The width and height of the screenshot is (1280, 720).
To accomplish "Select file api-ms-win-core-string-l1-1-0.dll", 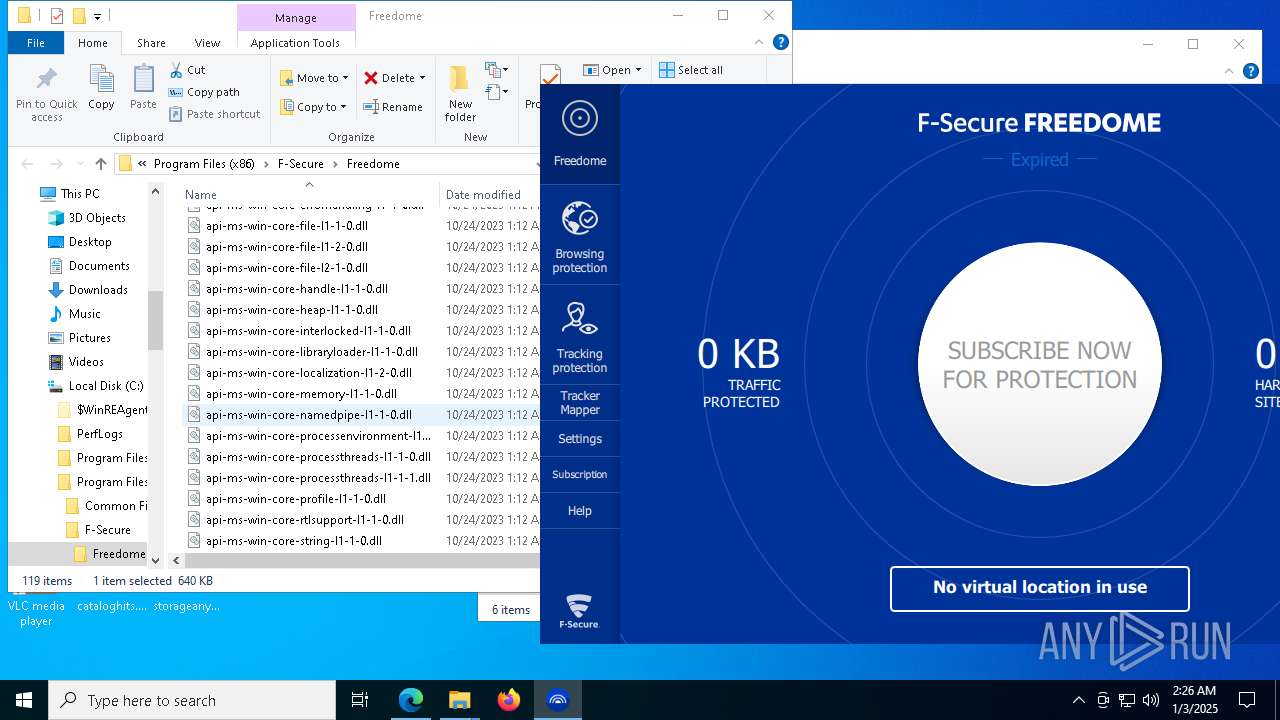I will tap(293, 541).
